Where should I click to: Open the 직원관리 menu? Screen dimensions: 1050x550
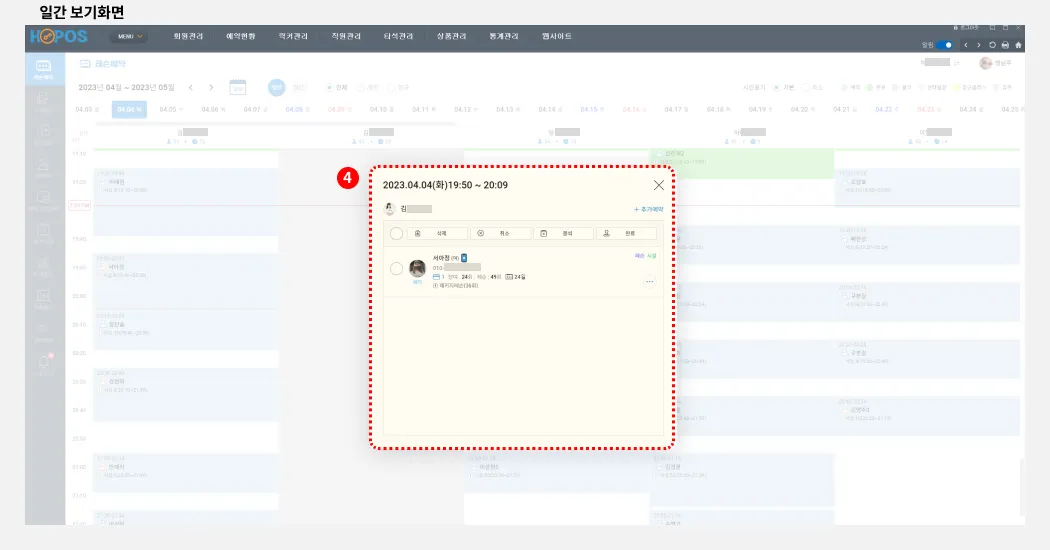point(346,36)
